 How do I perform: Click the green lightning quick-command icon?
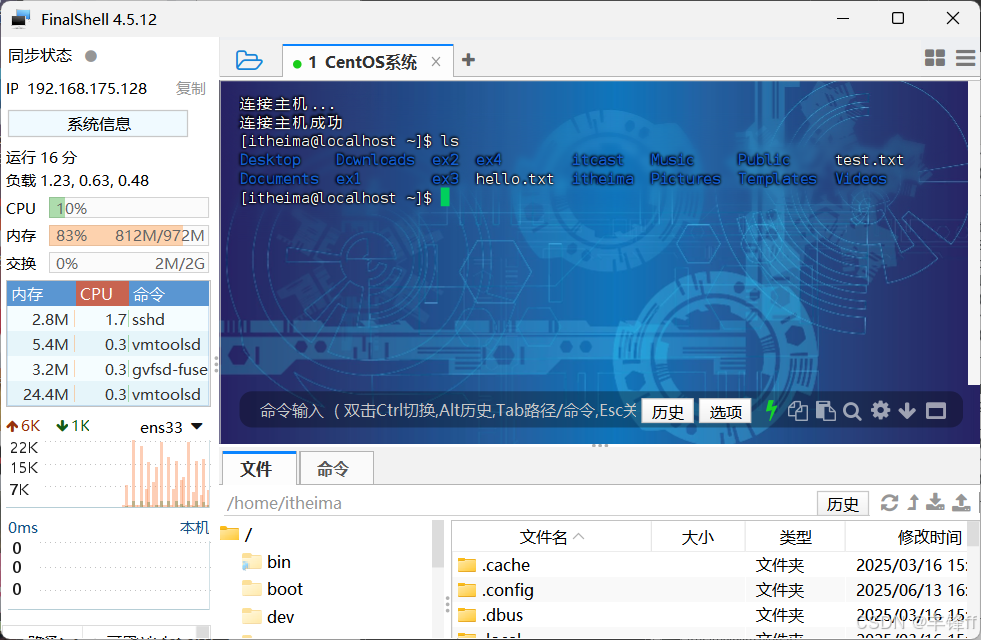point(771,410)
